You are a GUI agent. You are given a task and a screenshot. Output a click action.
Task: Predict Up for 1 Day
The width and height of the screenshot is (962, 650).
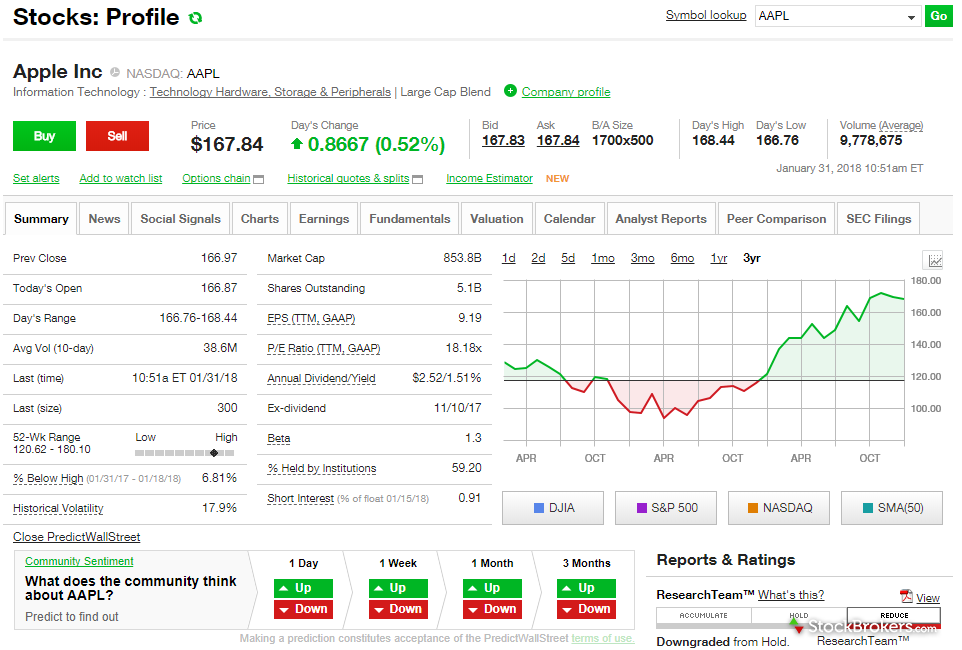(303, 588)
